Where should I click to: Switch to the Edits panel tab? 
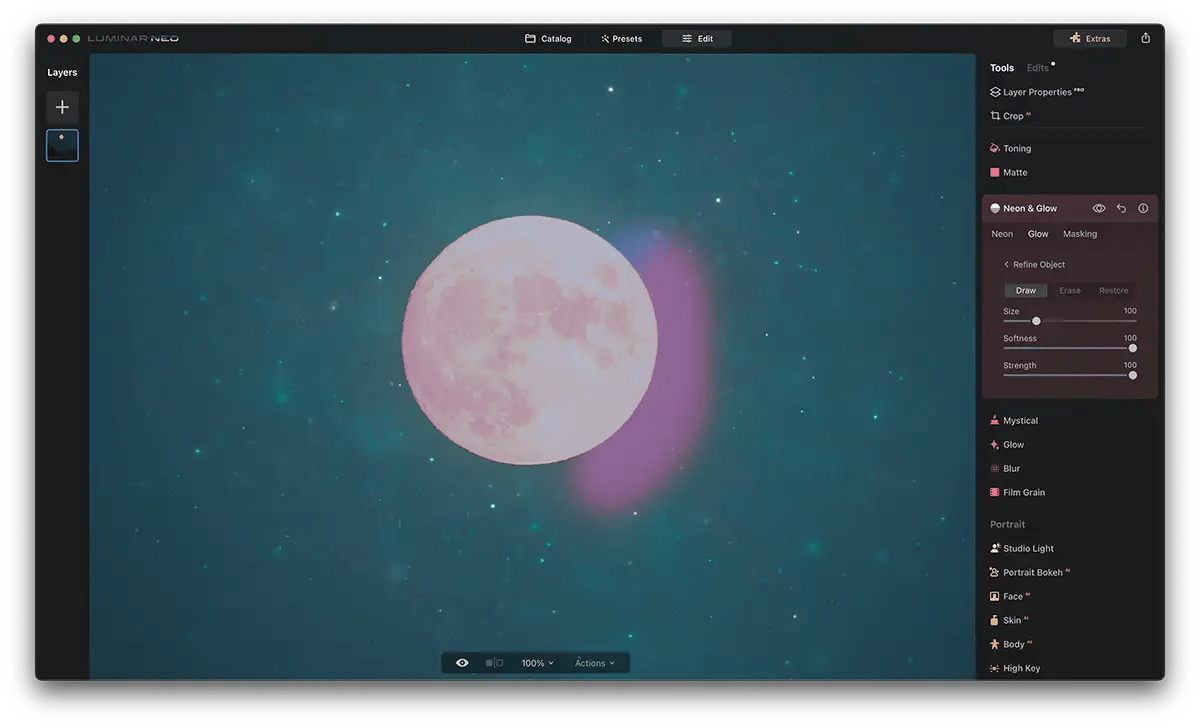click(x=1038, y=68)
